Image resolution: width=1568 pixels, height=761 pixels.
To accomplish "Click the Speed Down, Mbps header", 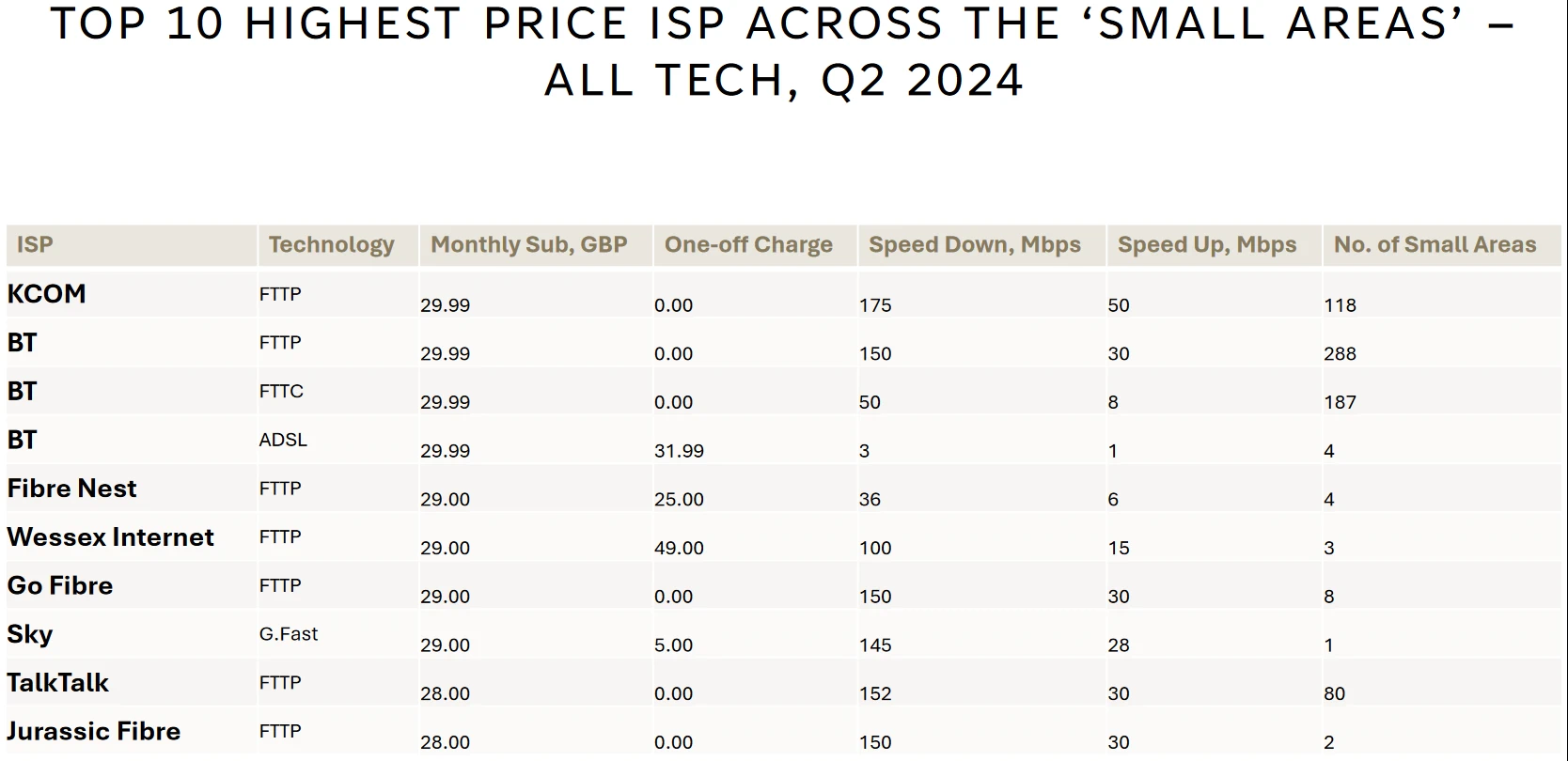I will point(974,245).
